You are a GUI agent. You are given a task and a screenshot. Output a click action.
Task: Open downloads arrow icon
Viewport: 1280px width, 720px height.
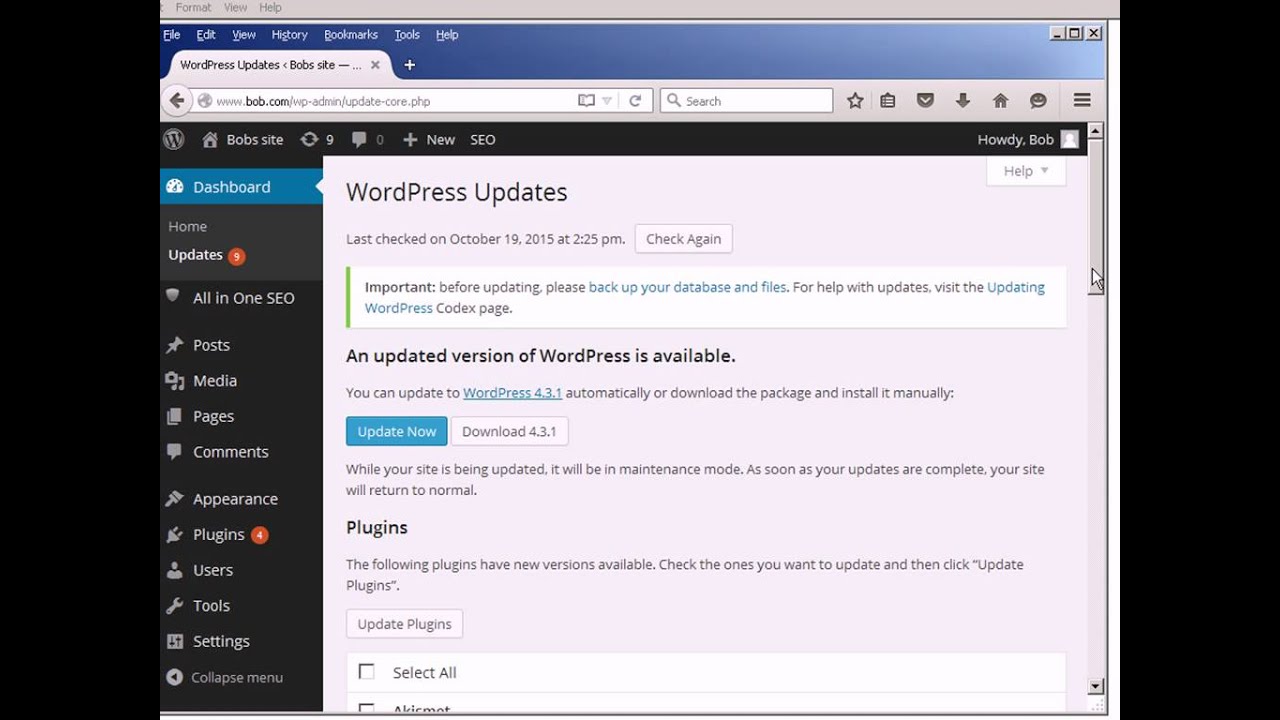(x=963, y=100)
